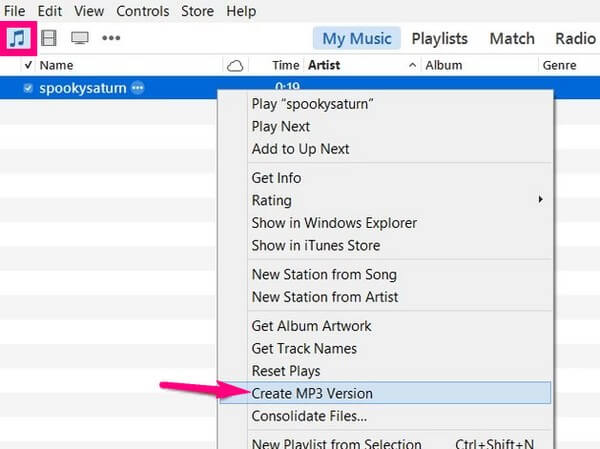Screen dimensions: 600x449
Task: Sort by the Name column header
Action: pos(56,65)
